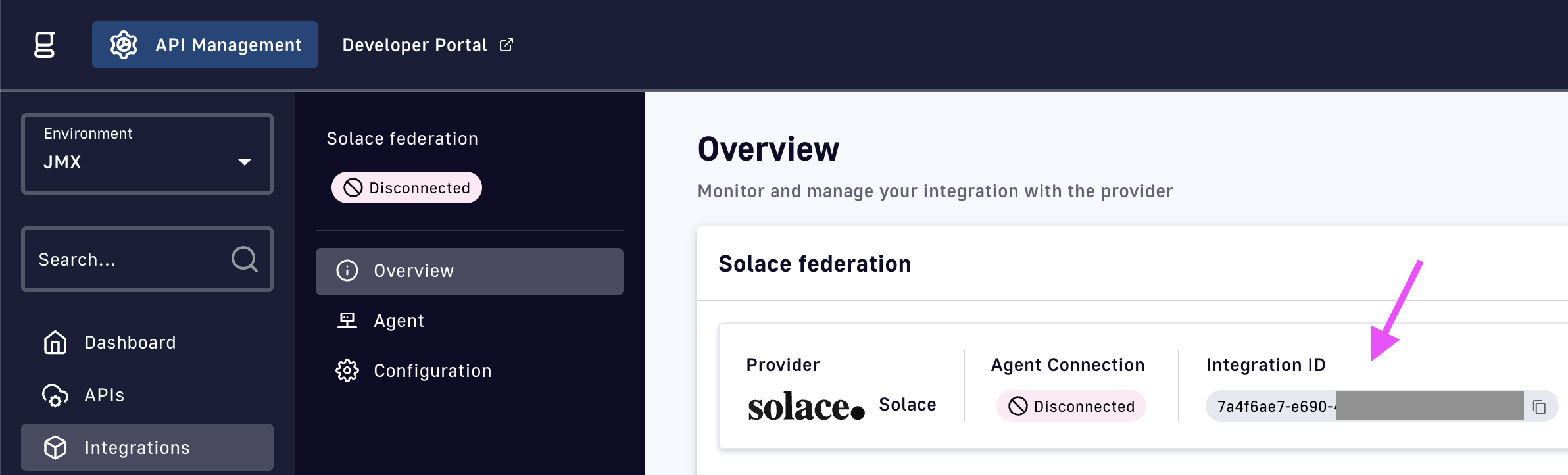Screen dimensions: 1568x475
Task: Click the Developer Portal external link icon
Action: [x=506, y=45]
